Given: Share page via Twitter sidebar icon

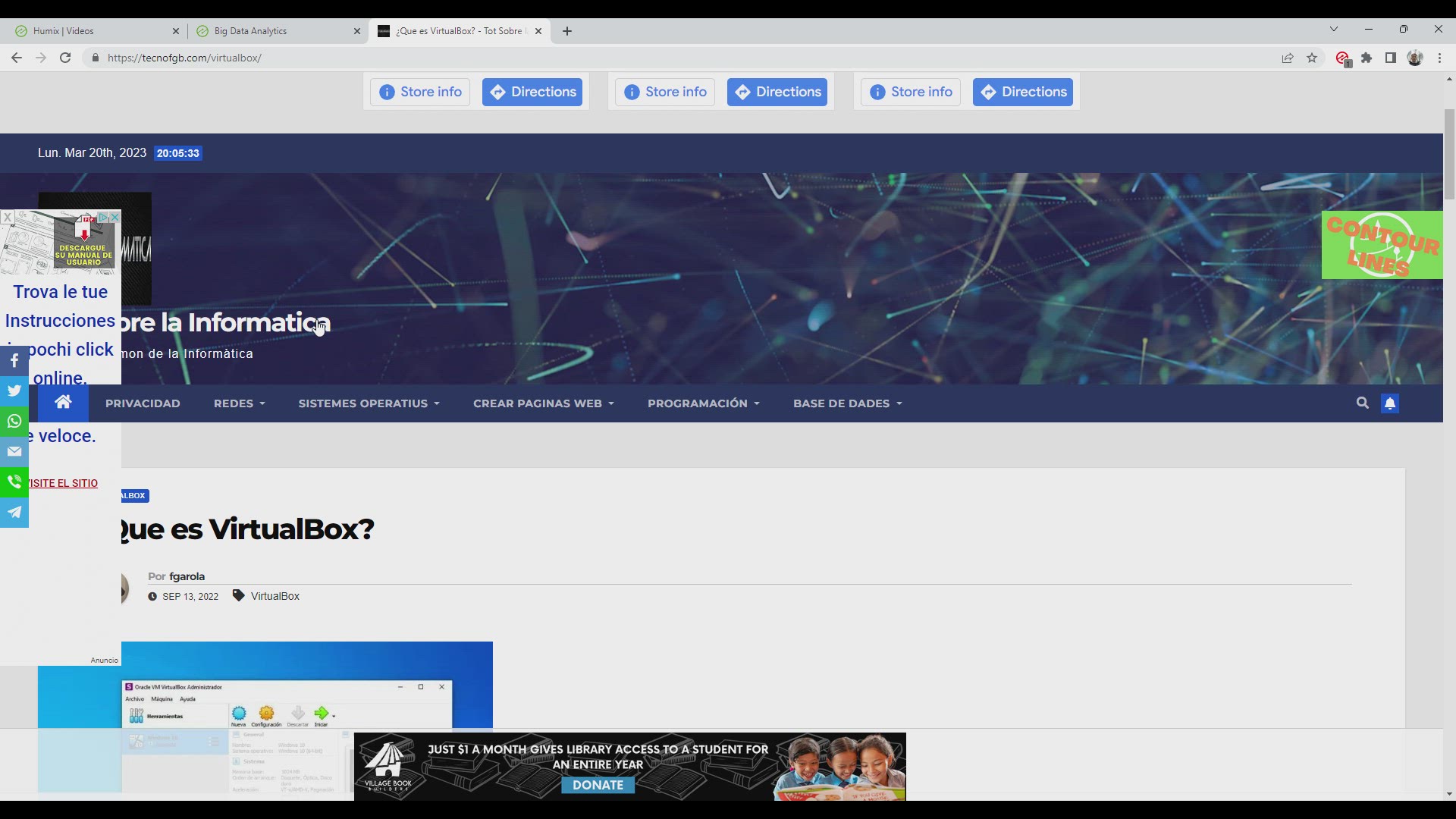Looking at the screenshot, I should point(14,391).
